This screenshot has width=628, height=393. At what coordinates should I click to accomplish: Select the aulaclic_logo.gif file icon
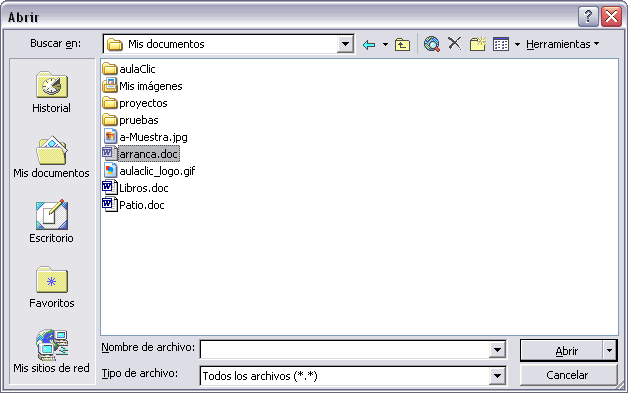click(110, 171)
